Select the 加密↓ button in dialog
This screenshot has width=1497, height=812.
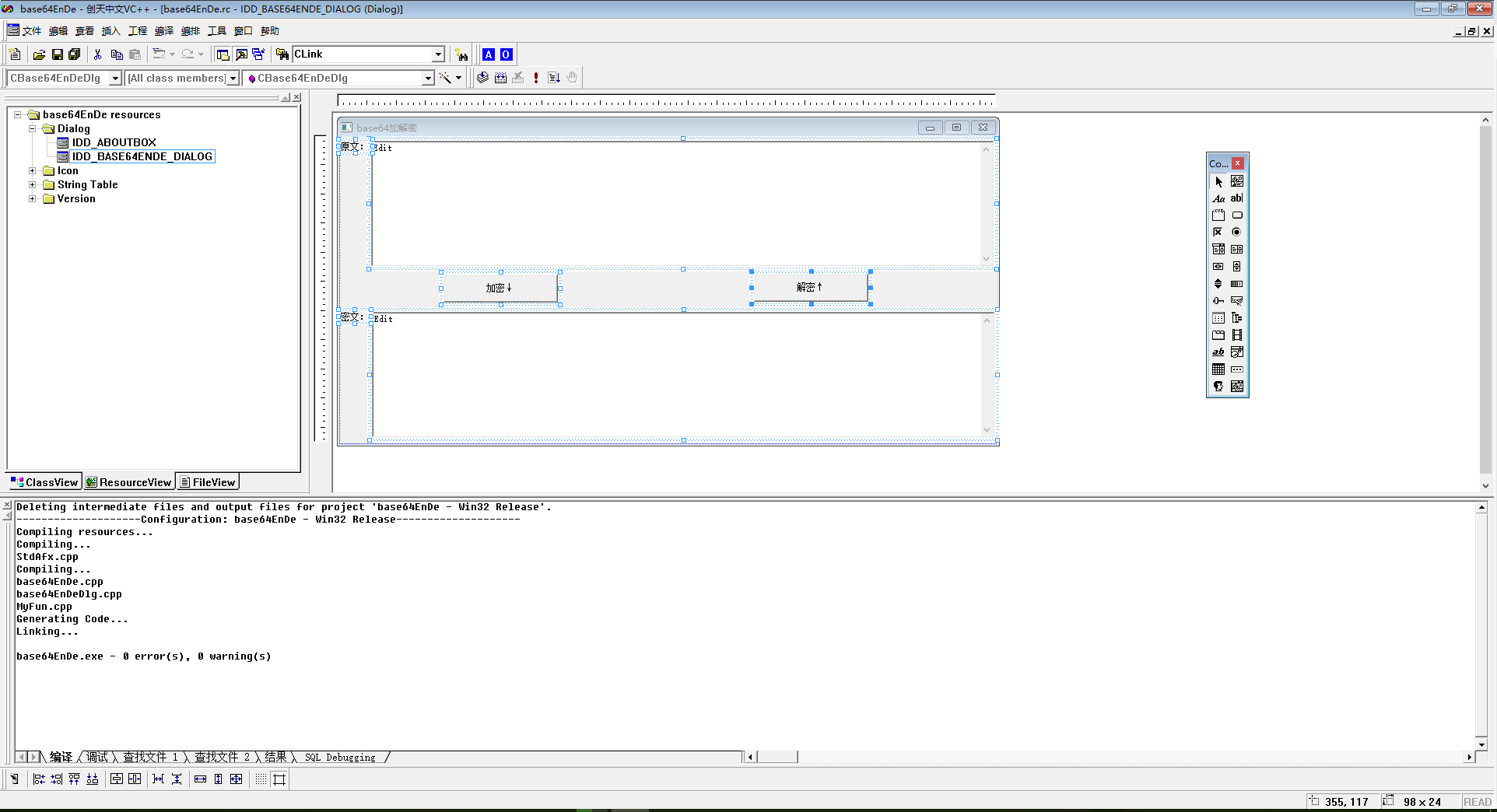[500, 288]
